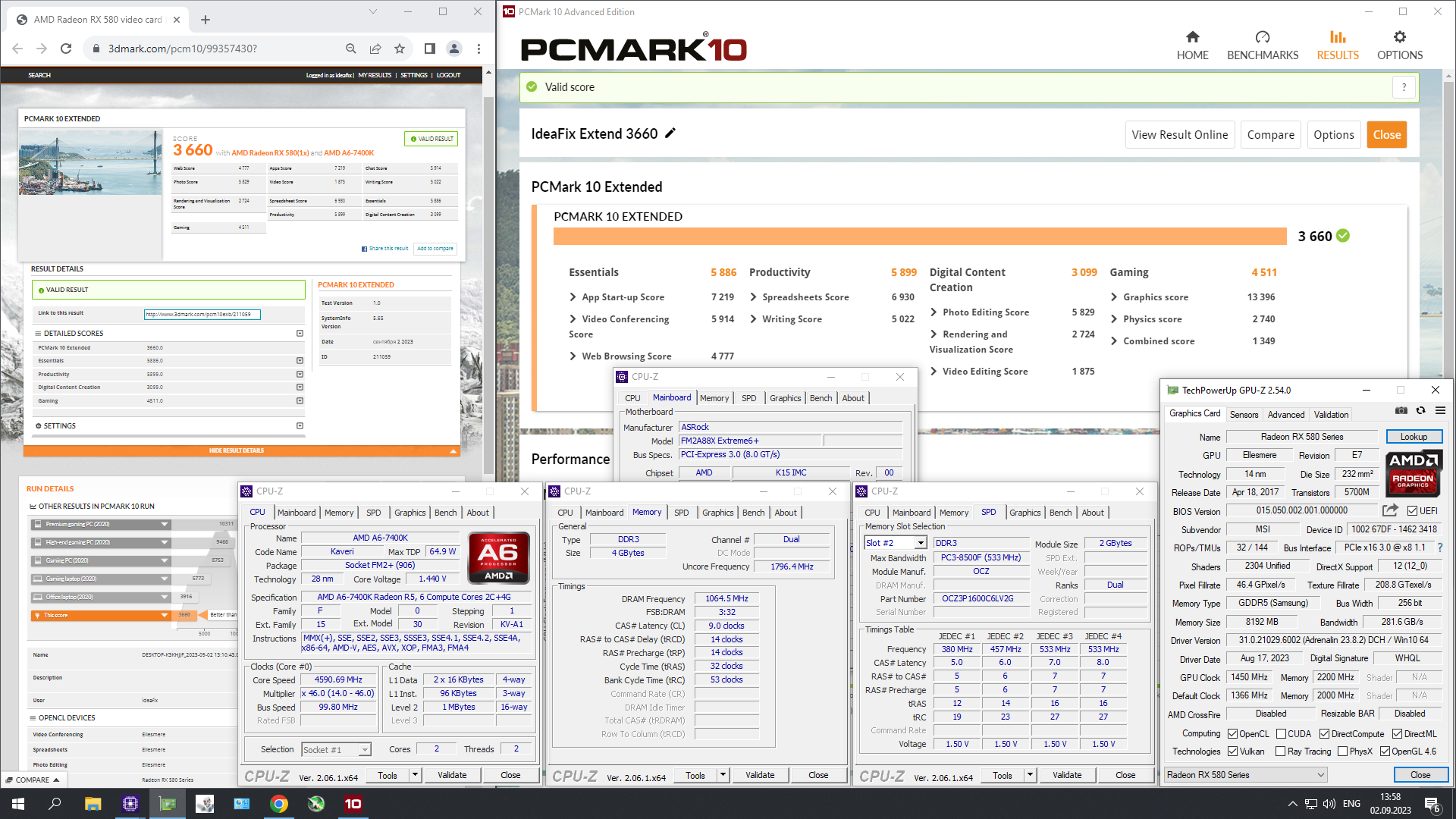This screenshot has height=819, width=1456.
Task: Open BENCHMARKS in PCMark 10
Action: [x=1263, y=45]
